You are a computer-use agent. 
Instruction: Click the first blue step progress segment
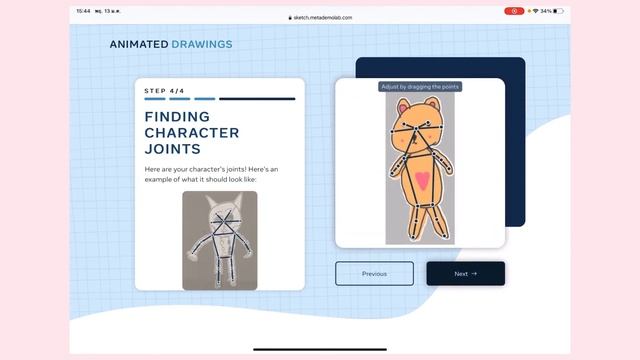click(155, 99)
